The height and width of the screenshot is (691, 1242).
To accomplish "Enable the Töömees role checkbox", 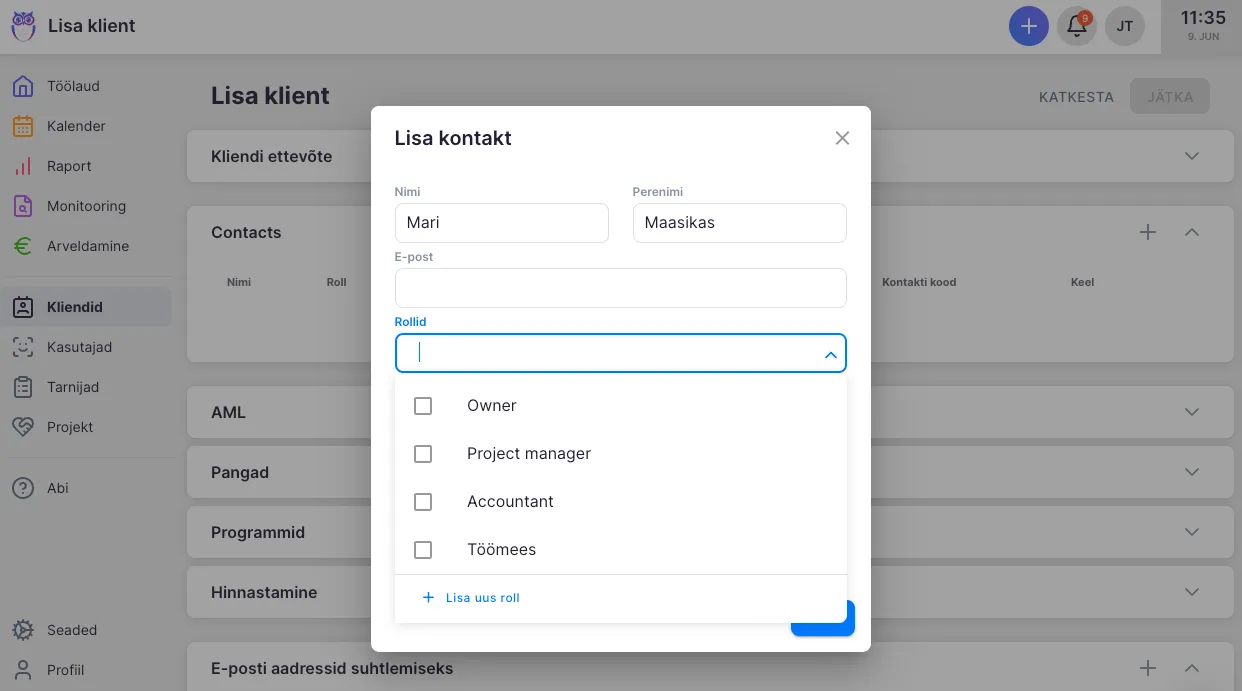I will point(423,550).
